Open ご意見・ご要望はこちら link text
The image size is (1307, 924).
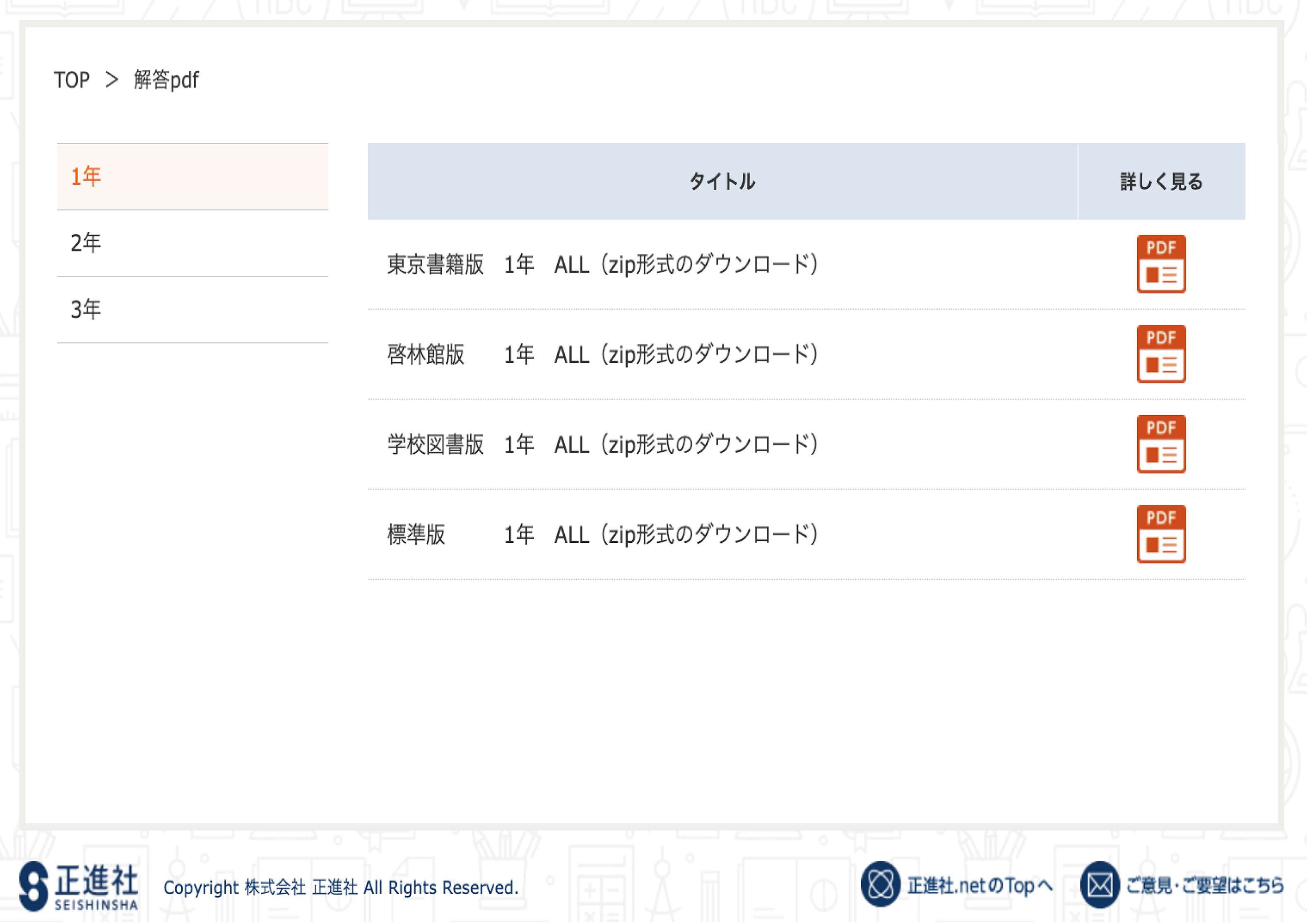click(1205, 885)
